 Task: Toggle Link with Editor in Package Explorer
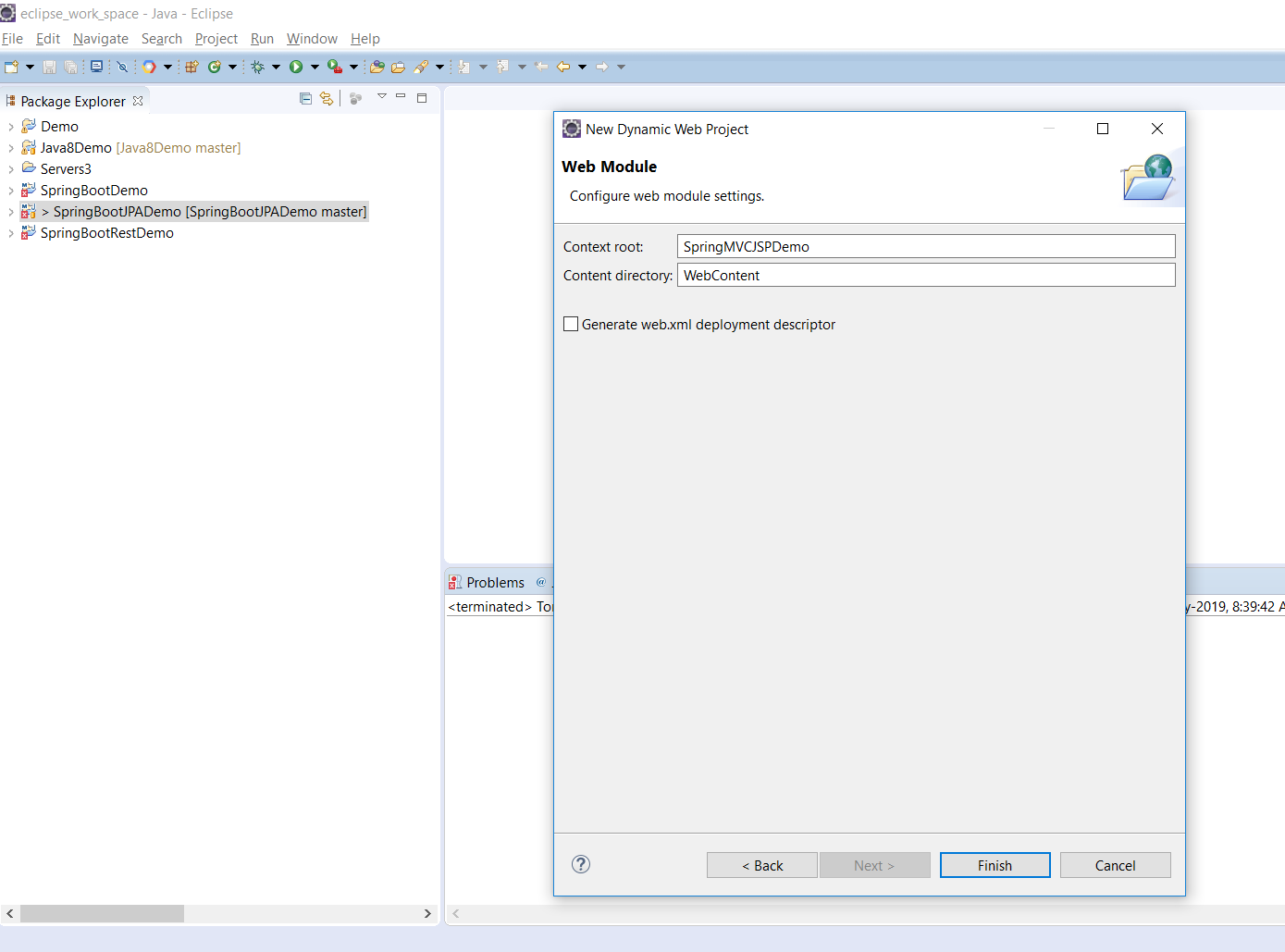click(x=327, y=98)
